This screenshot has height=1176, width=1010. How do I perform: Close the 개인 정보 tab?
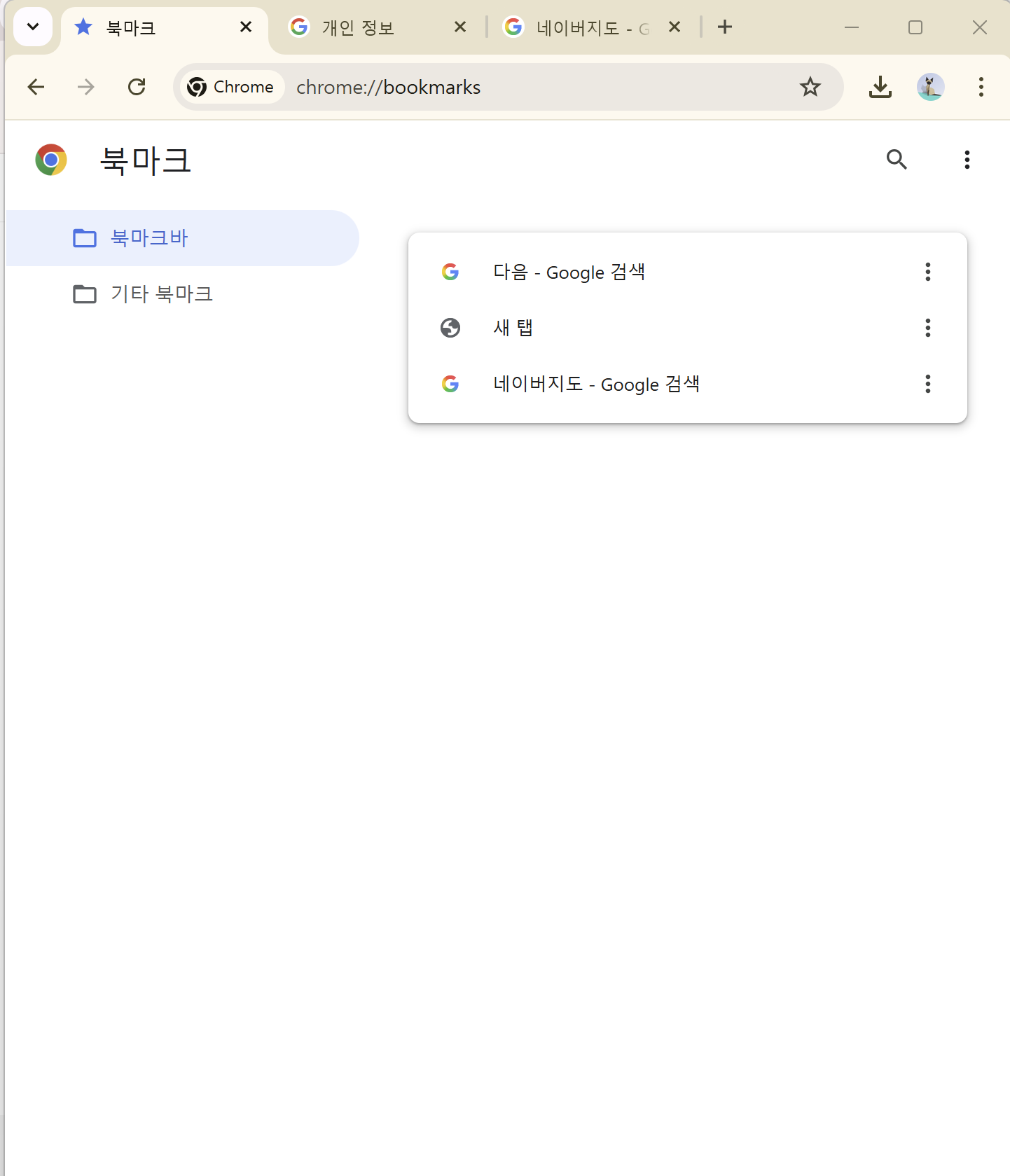click(460, 27)
